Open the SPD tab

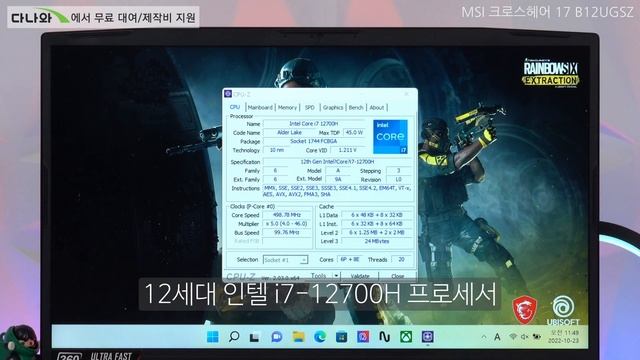click(x=309, y=107)
